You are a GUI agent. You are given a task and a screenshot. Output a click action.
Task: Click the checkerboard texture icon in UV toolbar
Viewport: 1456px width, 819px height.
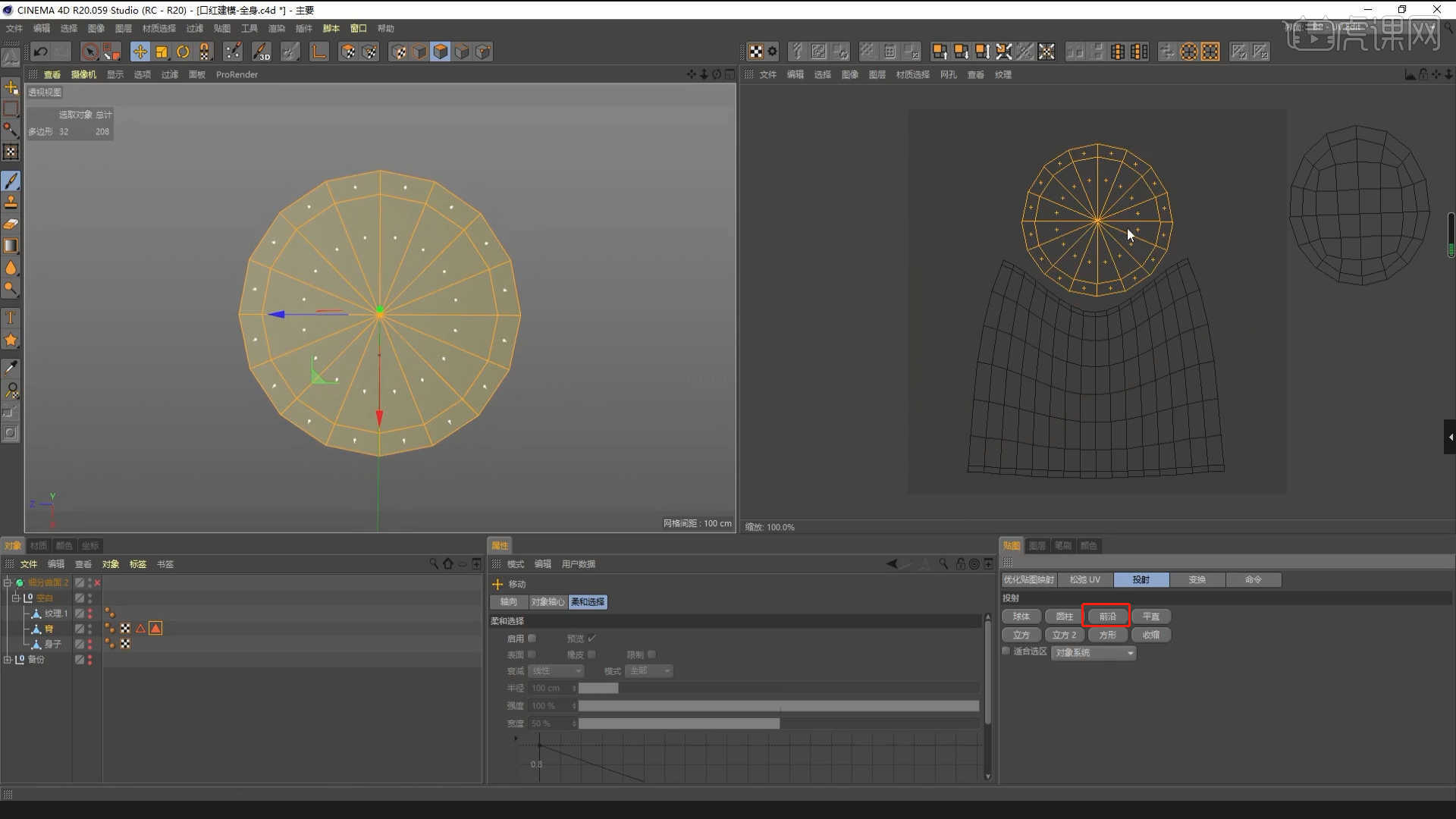click(756, 52)
